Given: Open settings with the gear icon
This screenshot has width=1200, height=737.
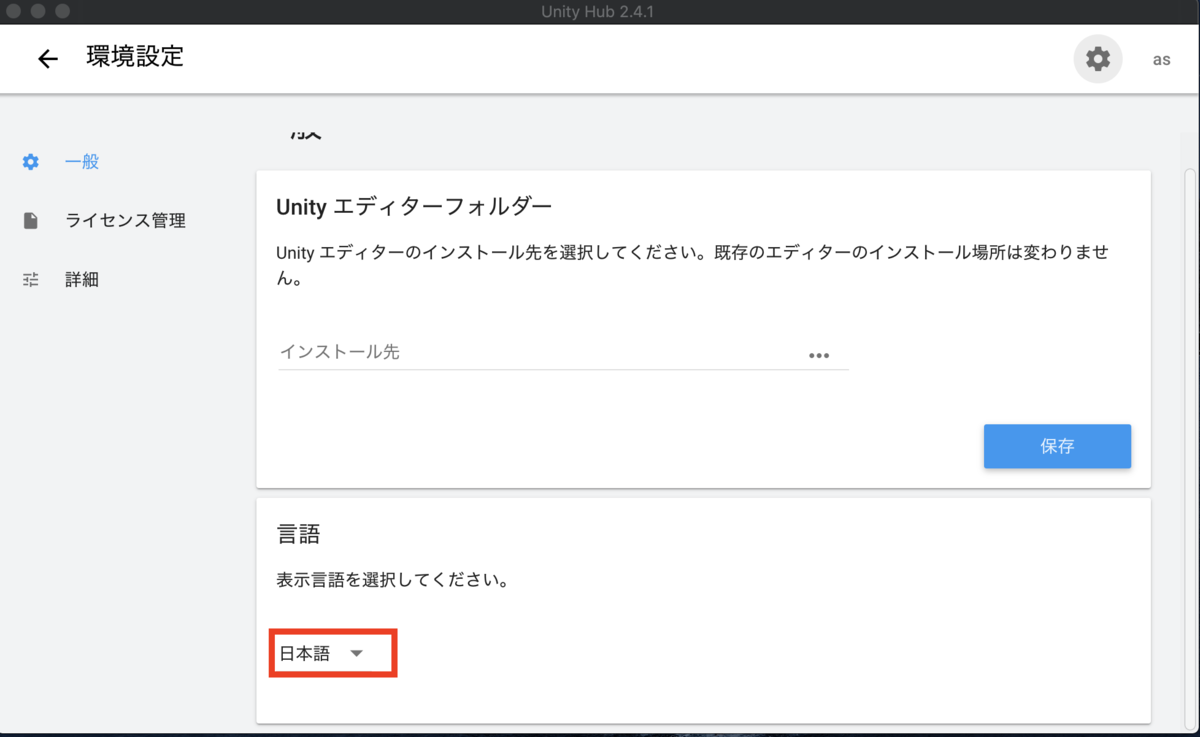Looking at the screenshot, I should coord(1098,59).
